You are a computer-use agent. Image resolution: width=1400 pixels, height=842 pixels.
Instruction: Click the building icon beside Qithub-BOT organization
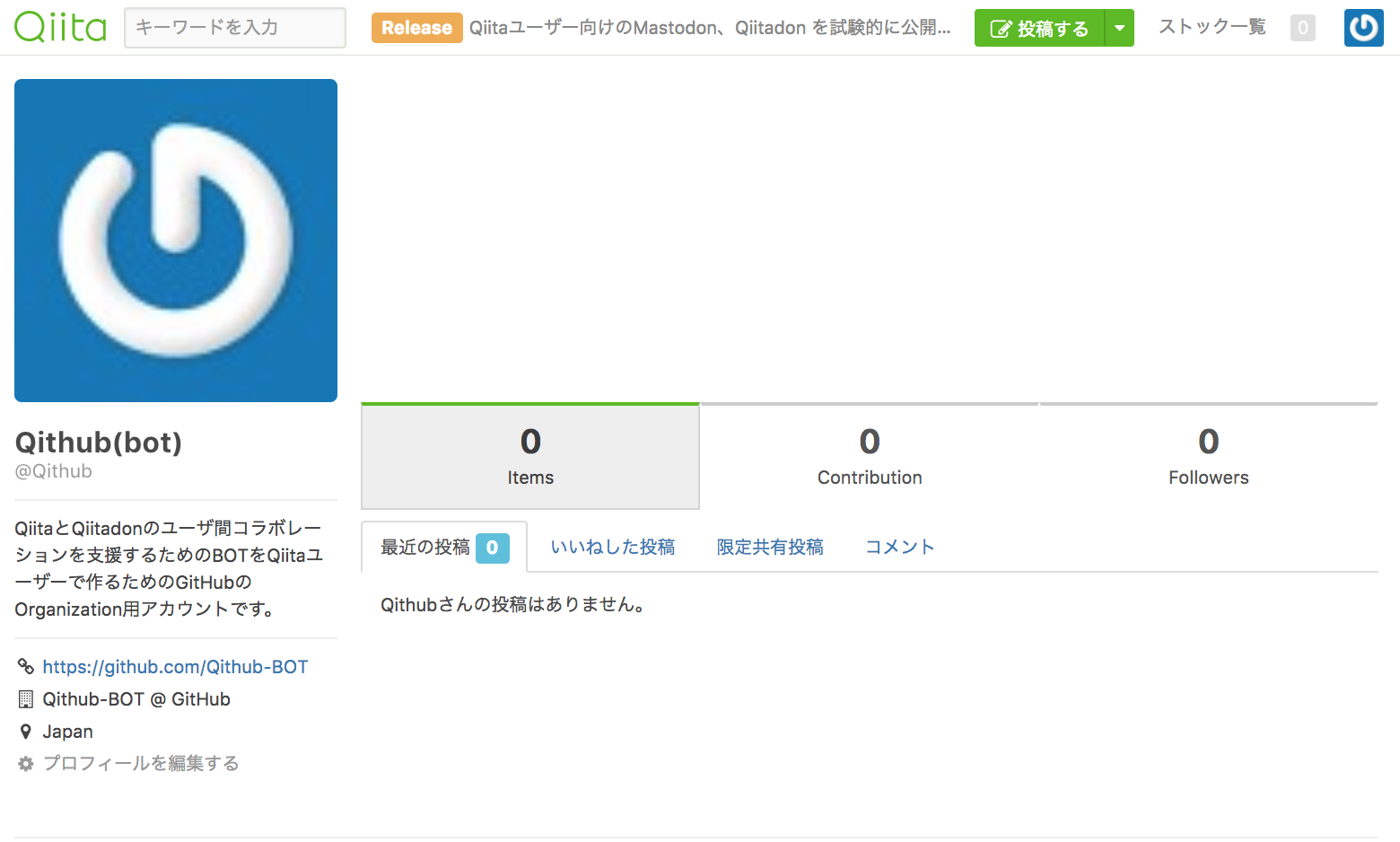[x=26, y=698]
